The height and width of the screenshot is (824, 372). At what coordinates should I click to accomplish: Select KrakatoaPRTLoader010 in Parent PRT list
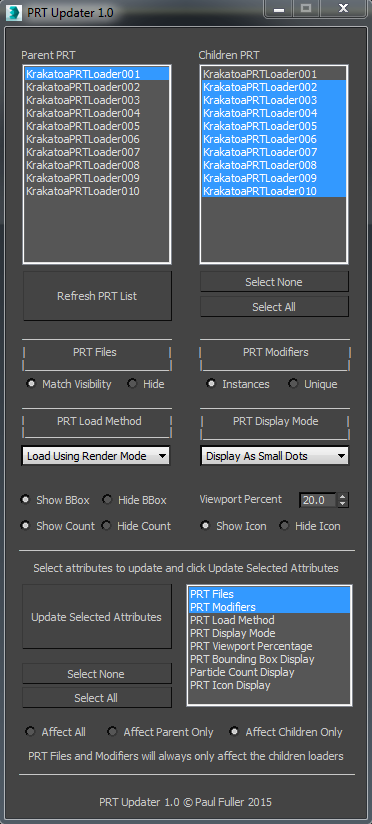pyautogui.click(x=97, y=191)
